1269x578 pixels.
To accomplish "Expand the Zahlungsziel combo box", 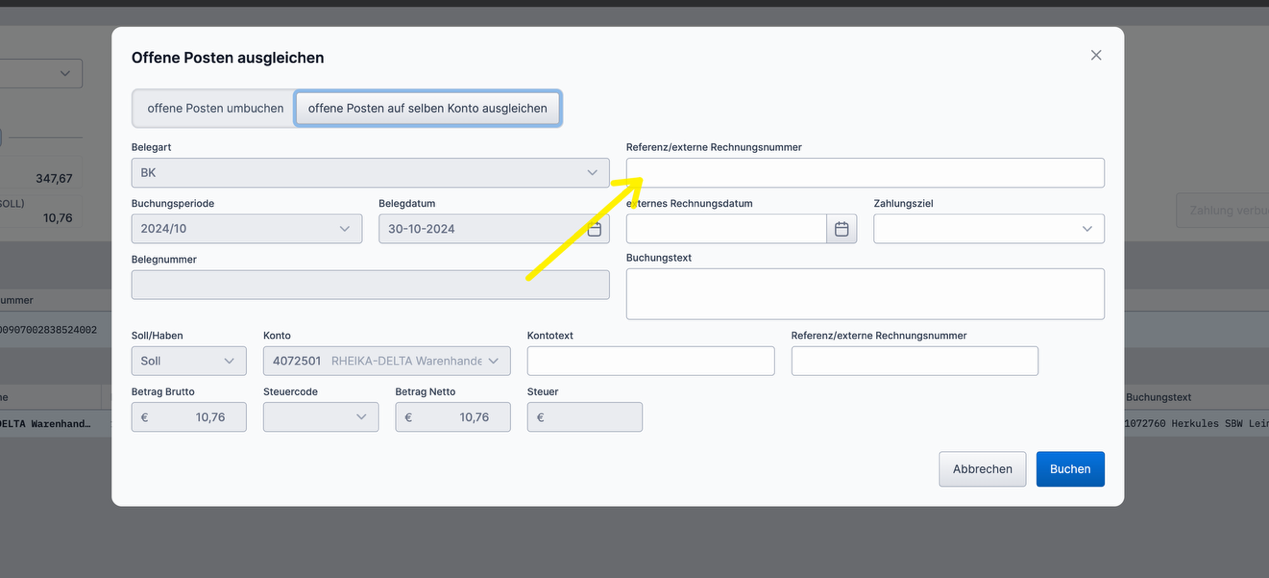I will coord(988,228).
